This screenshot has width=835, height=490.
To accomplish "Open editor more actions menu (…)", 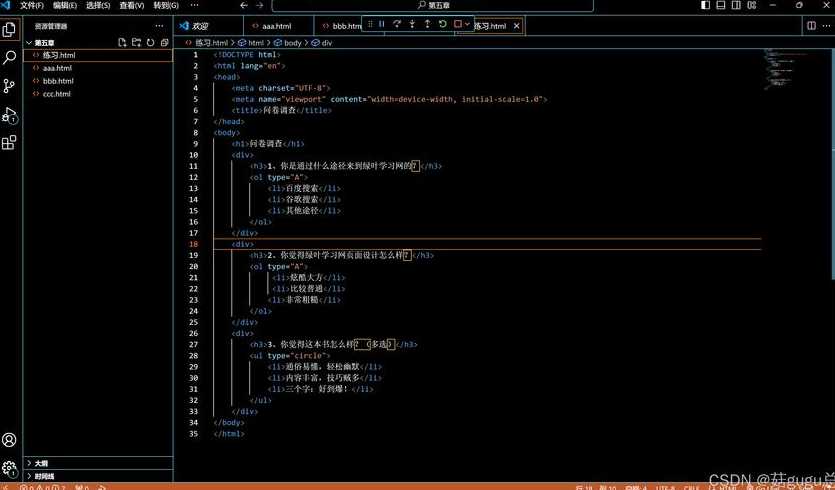I will click(826, 26).
